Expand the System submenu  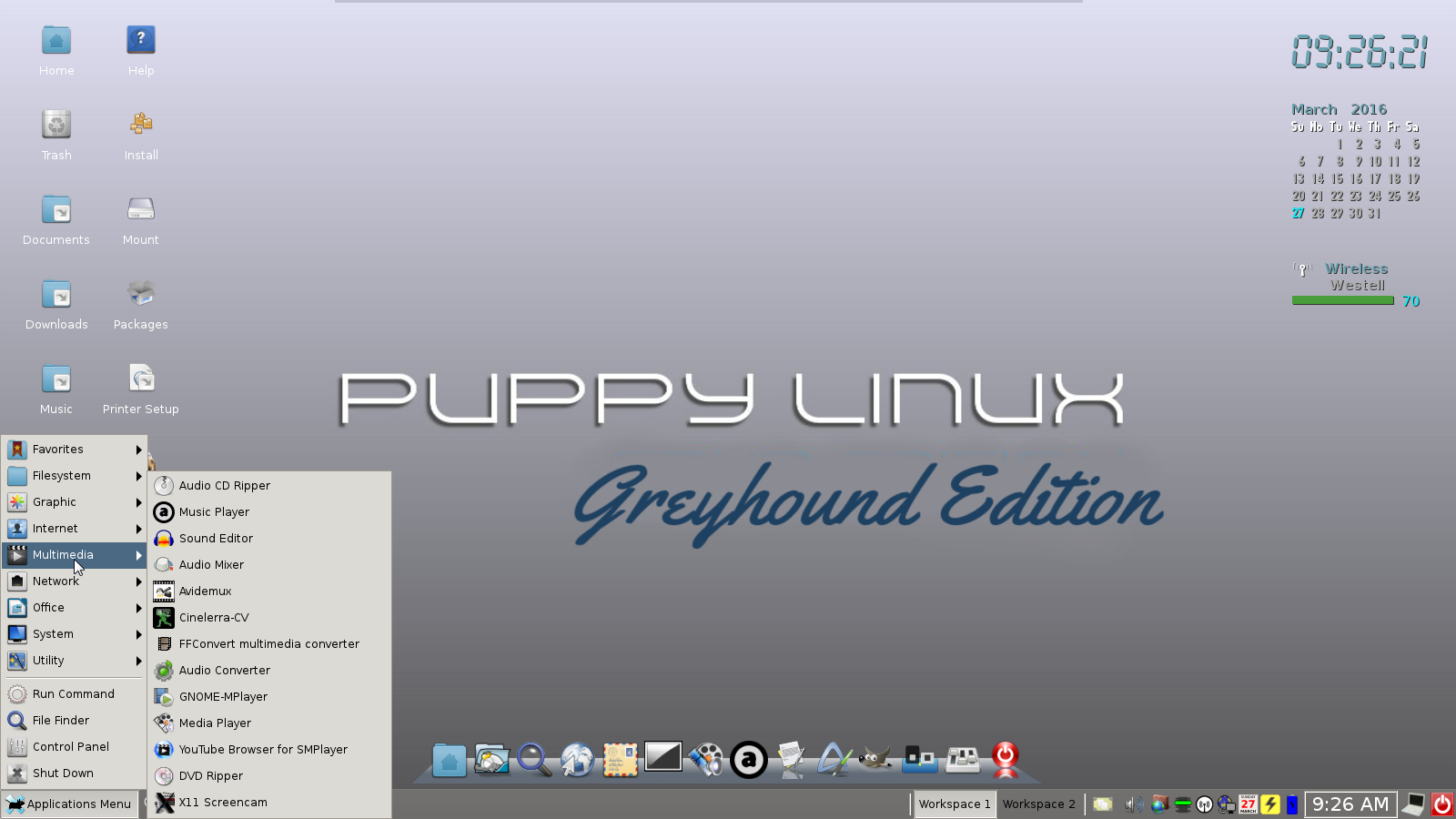point(75,634)
